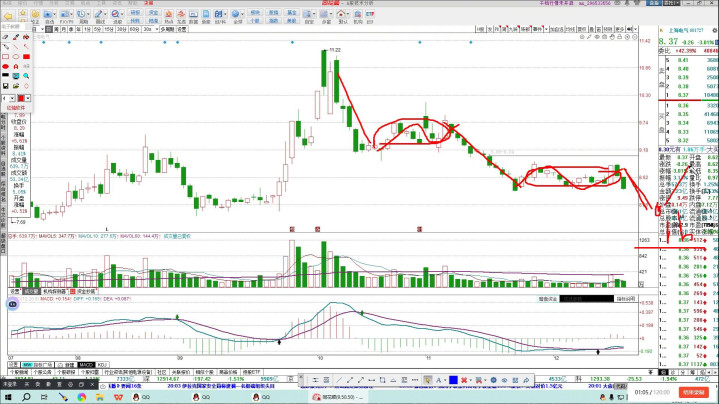This screenshot has width=719, height=404.
Task: Select the hollow ellipse shape tool
Action: pyautogui.click(x=16, y=57)
